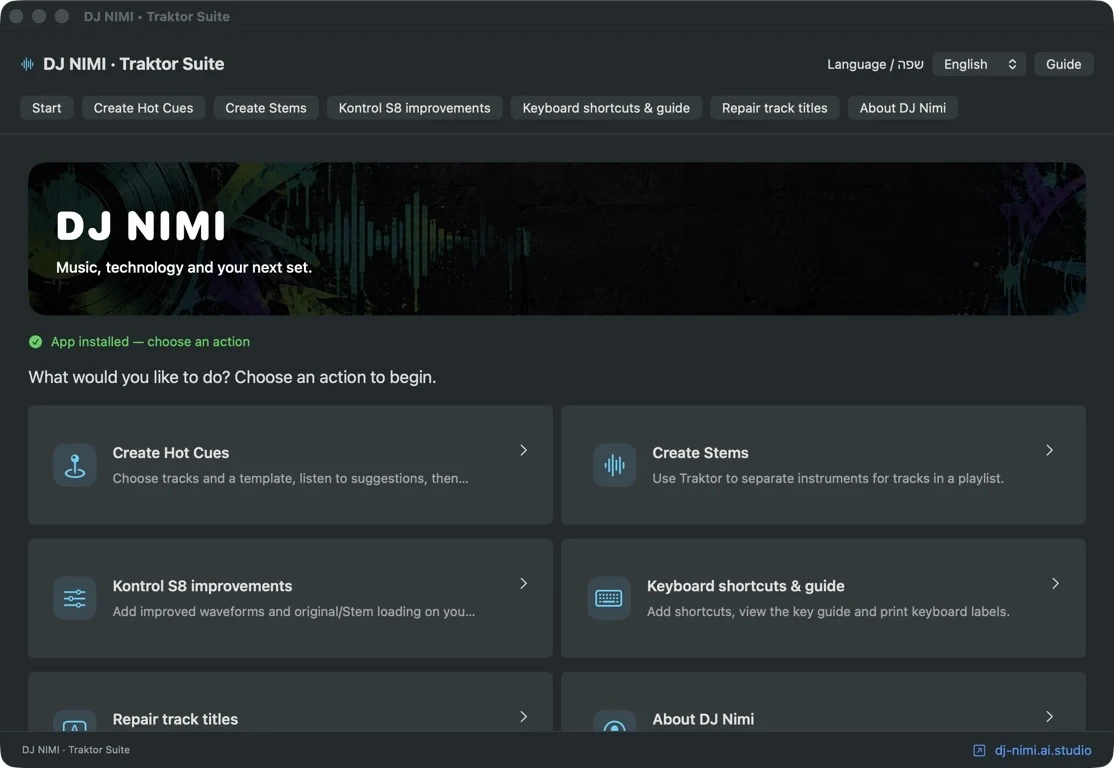Select the Create Hot Cues card title

point(171,453)
